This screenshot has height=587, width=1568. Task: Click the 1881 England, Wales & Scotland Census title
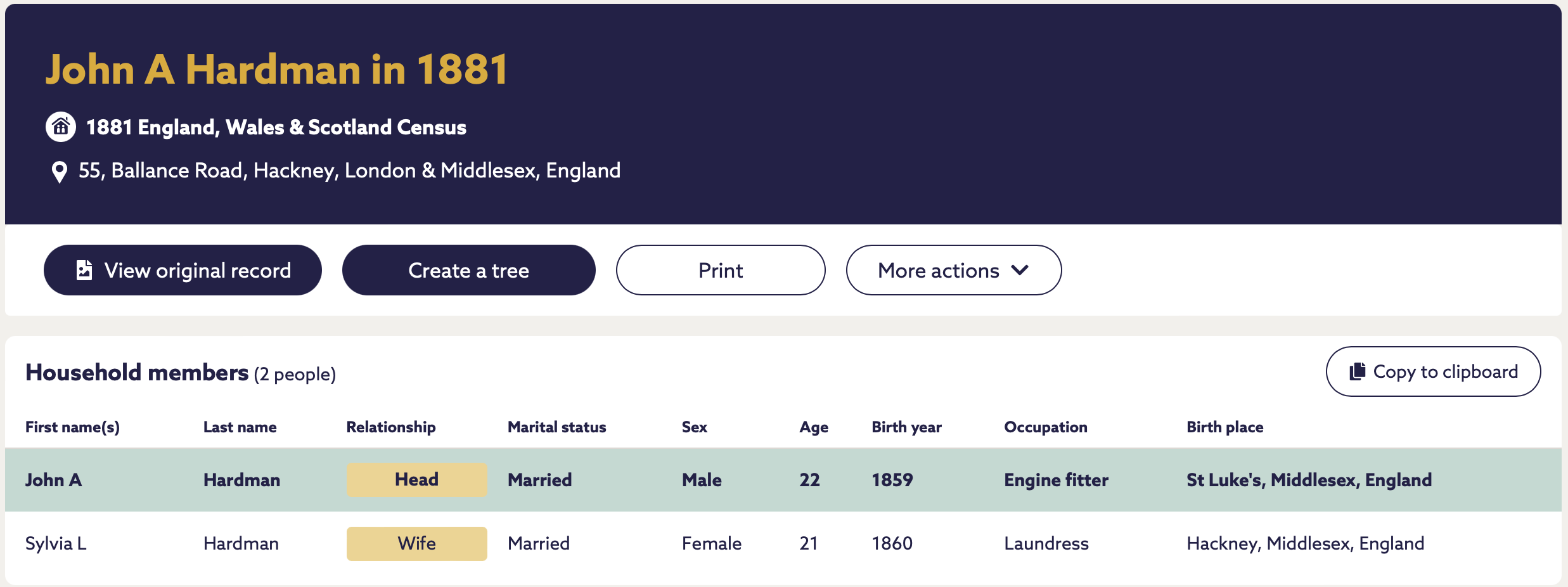(276, 127)
